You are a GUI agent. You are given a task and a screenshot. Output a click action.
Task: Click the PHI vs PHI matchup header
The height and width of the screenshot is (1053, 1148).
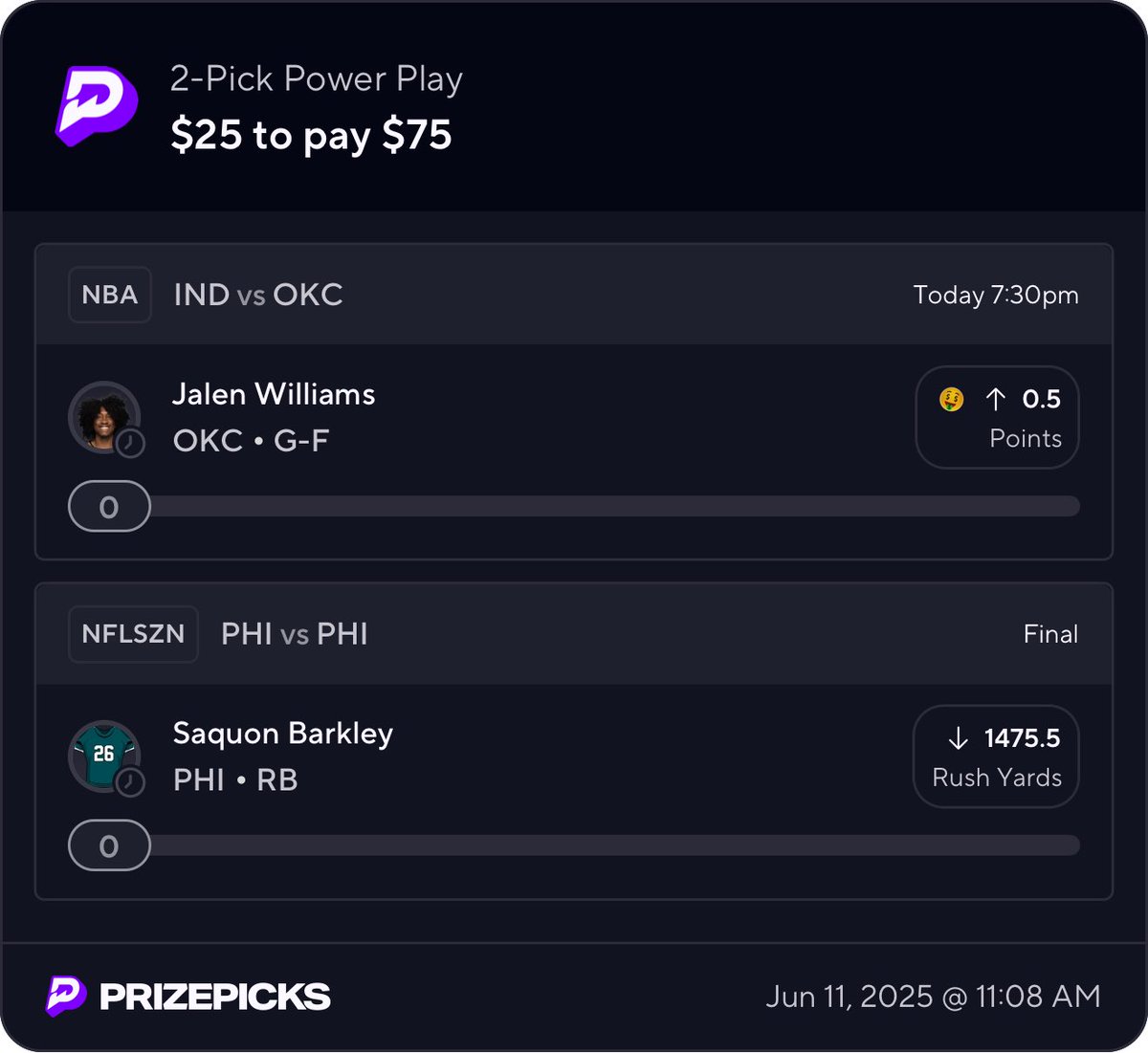[x=295, y=634]
